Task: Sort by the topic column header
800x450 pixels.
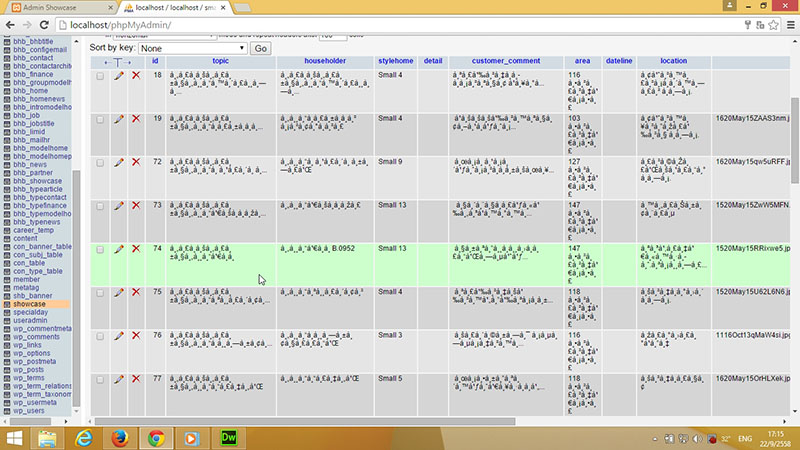Action: (220, 61)
